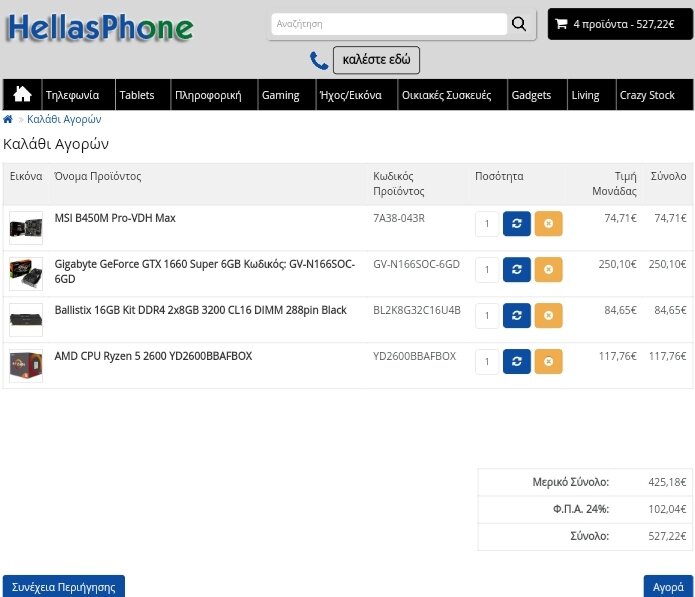695x597 pixels.
Task: Open Ballistix 16GB Kit product thumbnail
Action: (26, 320)
